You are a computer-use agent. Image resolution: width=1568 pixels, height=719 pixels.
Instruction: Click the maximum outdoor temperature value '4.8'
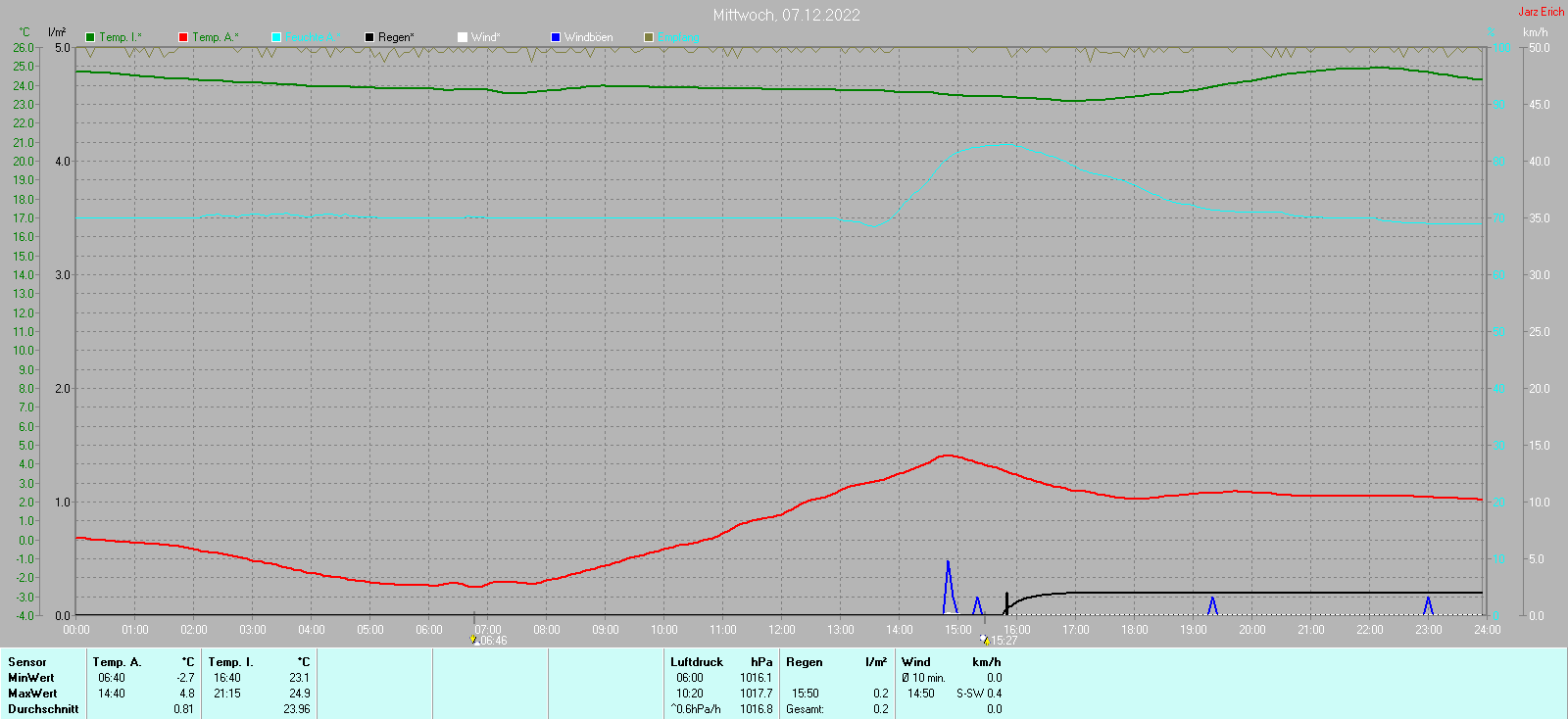[x=186, y=694]
